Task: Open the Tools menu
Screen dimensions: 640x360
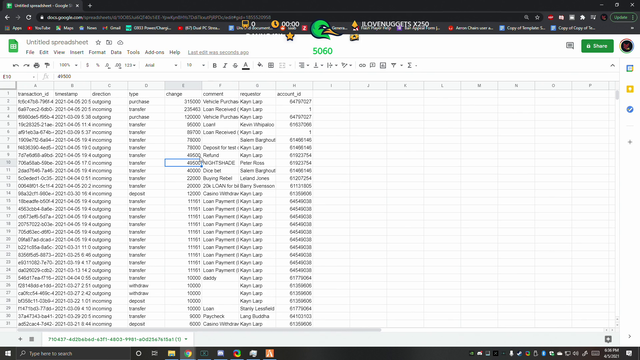Action: point(133,52)
